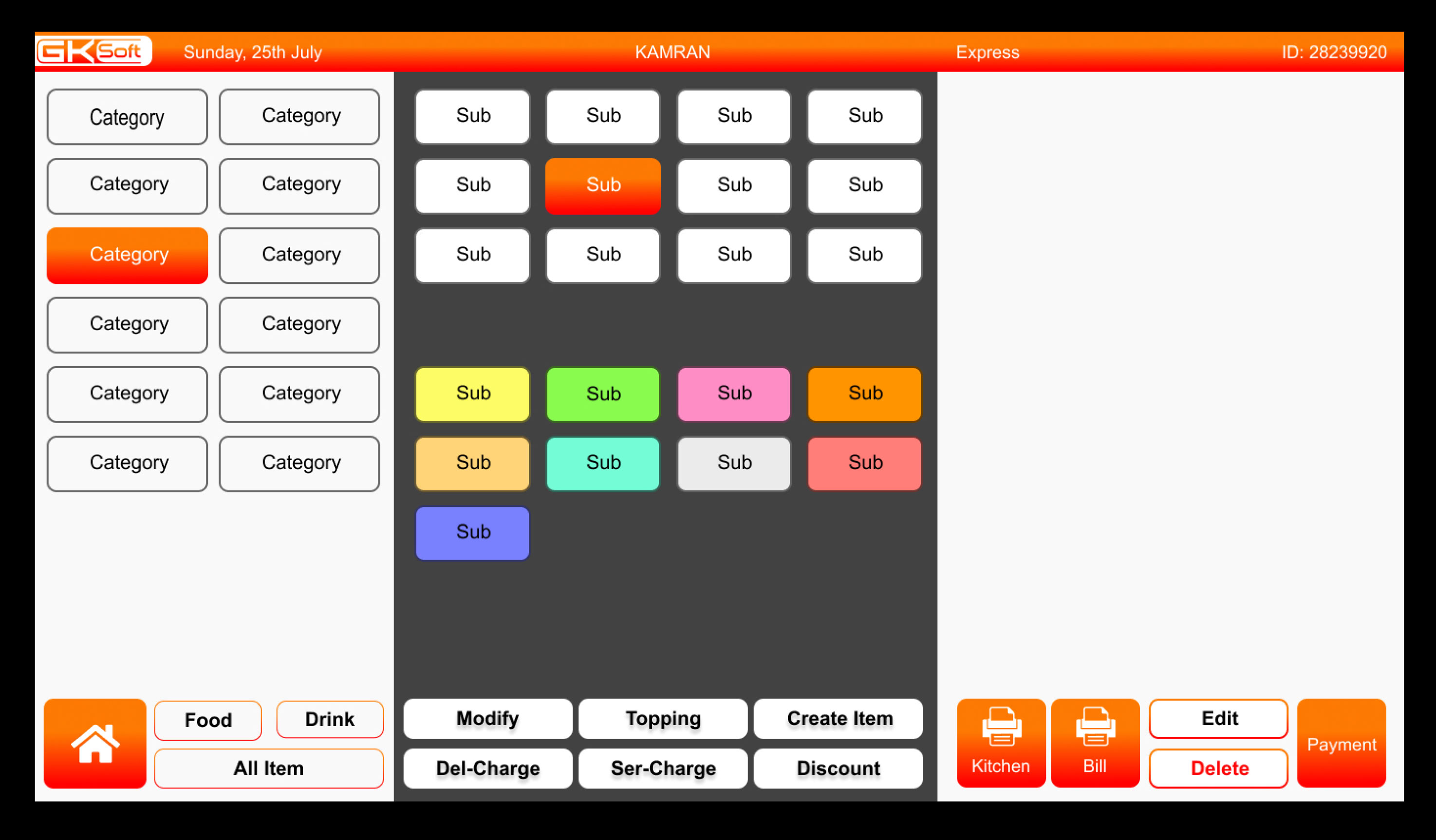Image resolution: width=1436 pixels, height=840 pixels.
Task: Click the GKSoft logo
Action: point(94,51)
